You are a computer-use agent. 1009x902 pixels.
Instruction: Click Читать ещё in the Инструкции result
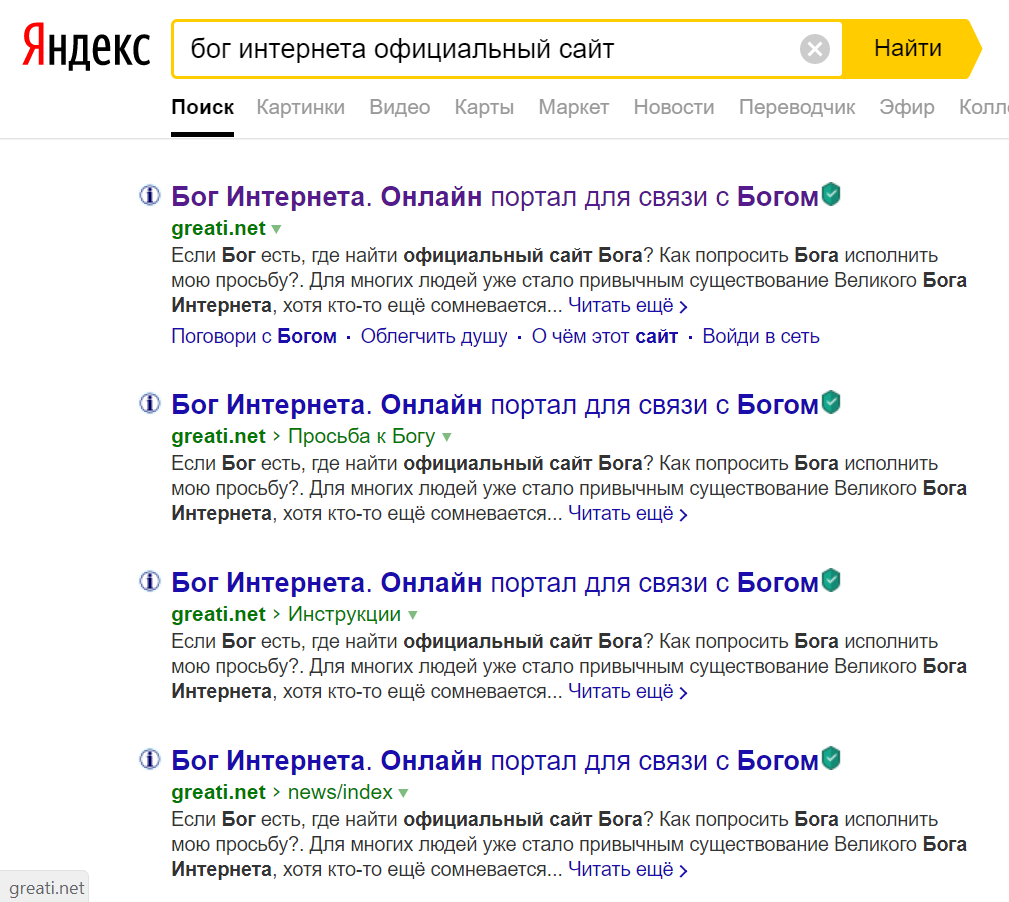tap(627, 692)
